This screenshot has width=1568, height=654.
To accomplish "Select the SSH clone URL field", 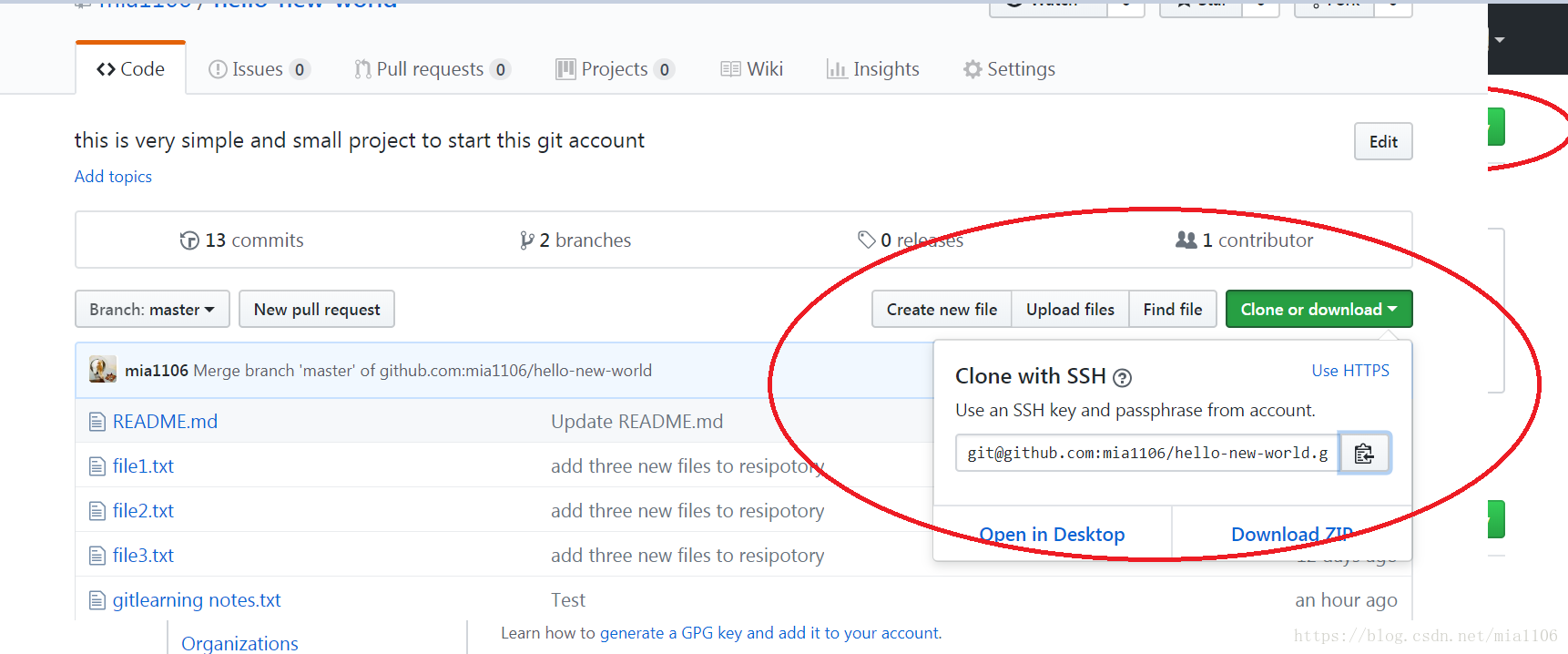I will (x=1146, y=453).
